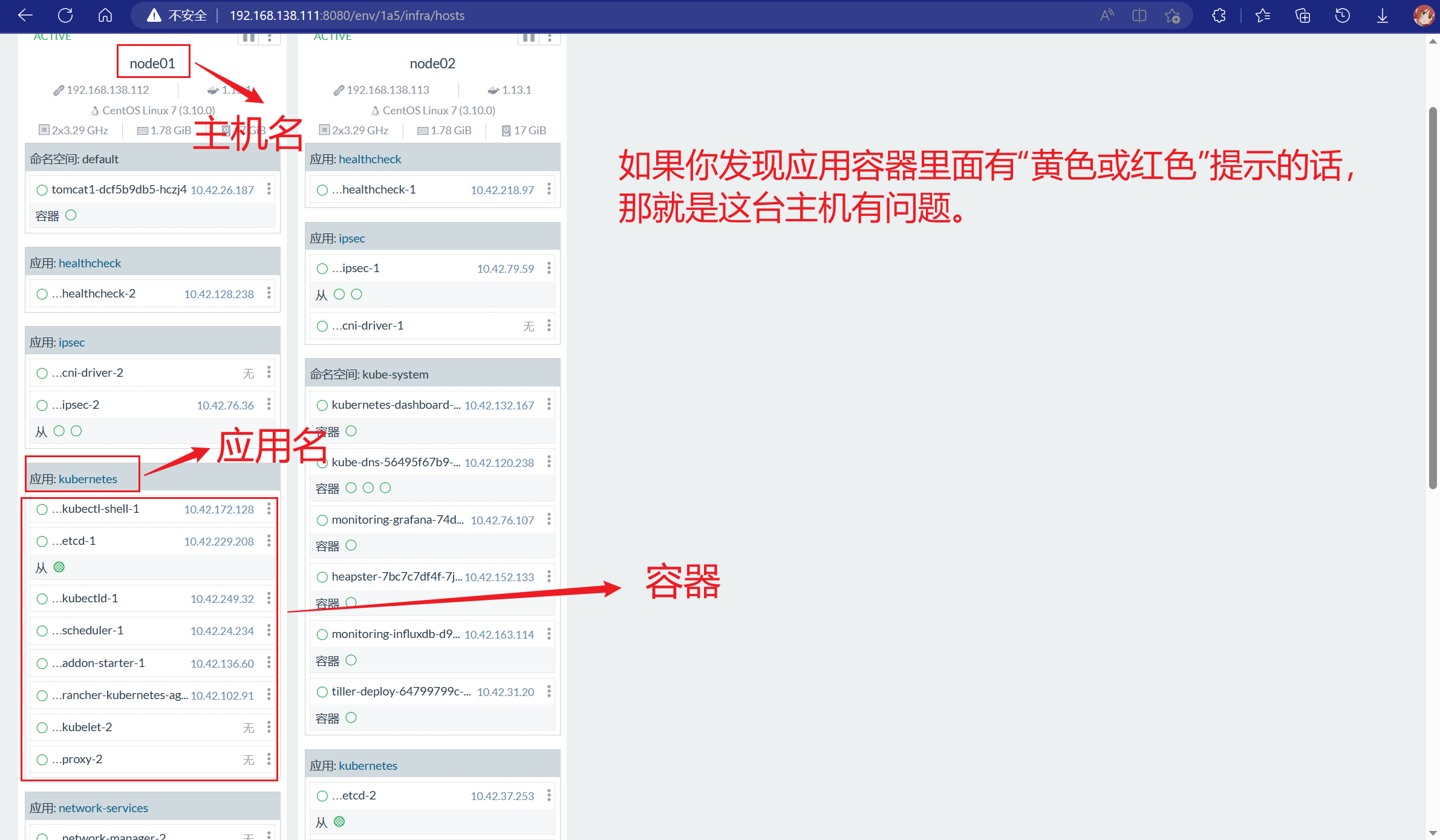Viewport: 1440px width, 840px height.
Task: Open the browser history clock icon
Action: coord(1343,15)
